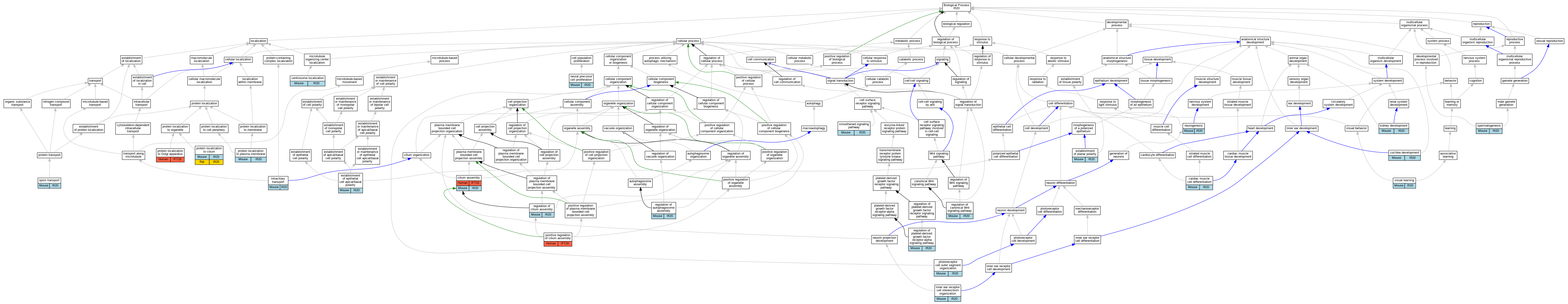Viewport: 1568px width, 304px height.
Task: Click the 'generation of neurons' node
Action: 1118,155
